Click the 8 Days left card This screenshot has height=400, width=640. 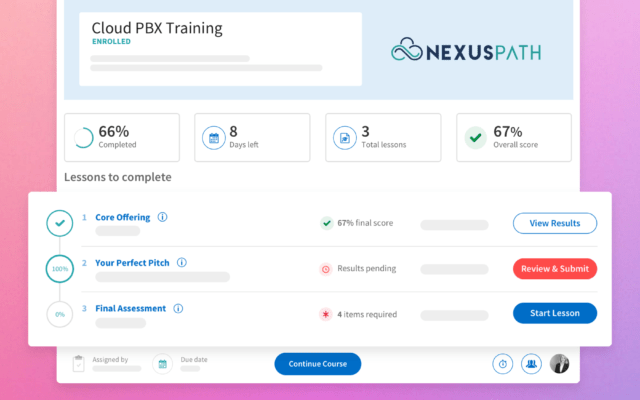[252, 138]
